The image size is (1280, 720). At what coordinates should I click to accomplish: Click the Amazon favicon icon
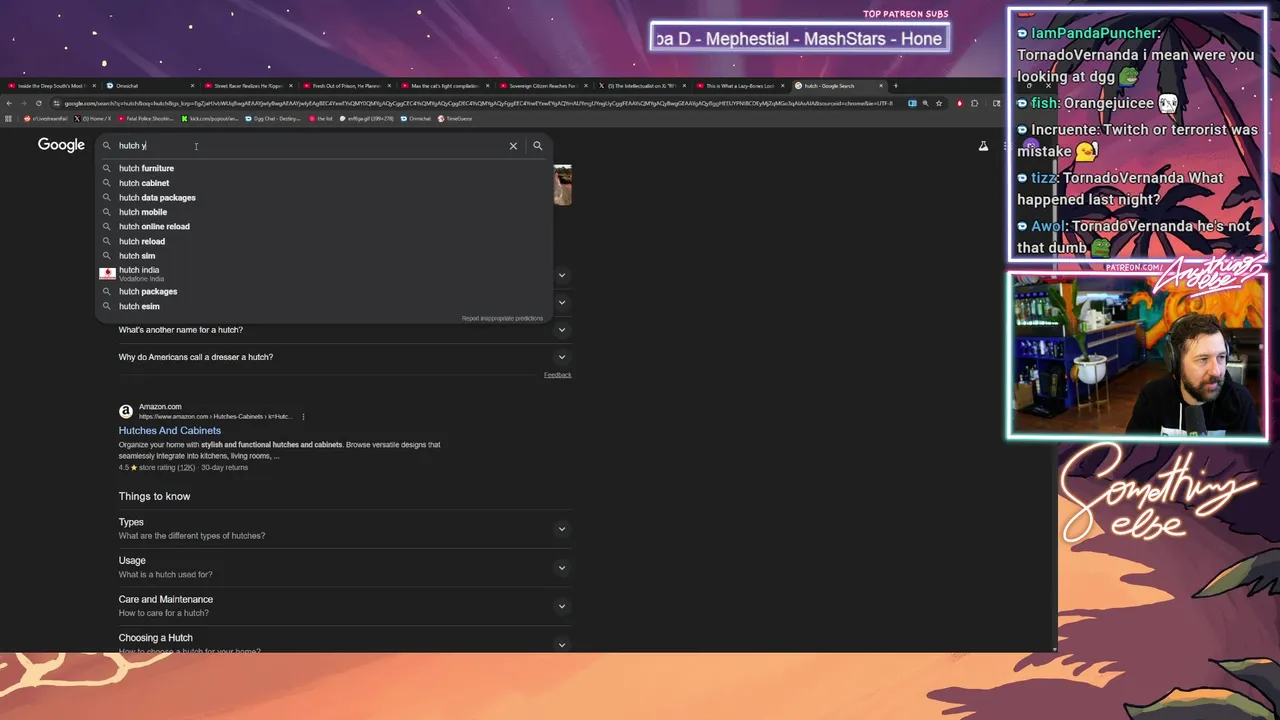[126, 411]
